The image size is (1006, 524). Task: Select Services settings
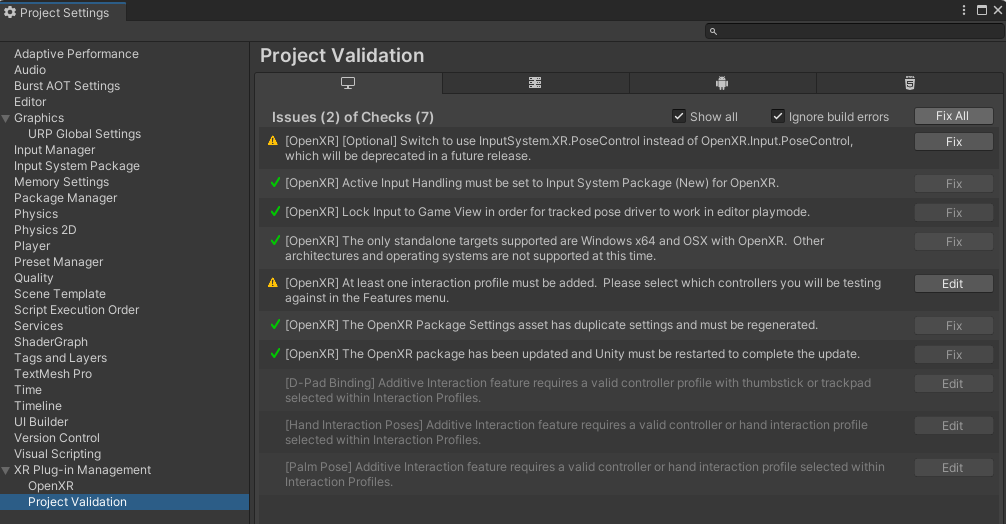click(38, 326)
